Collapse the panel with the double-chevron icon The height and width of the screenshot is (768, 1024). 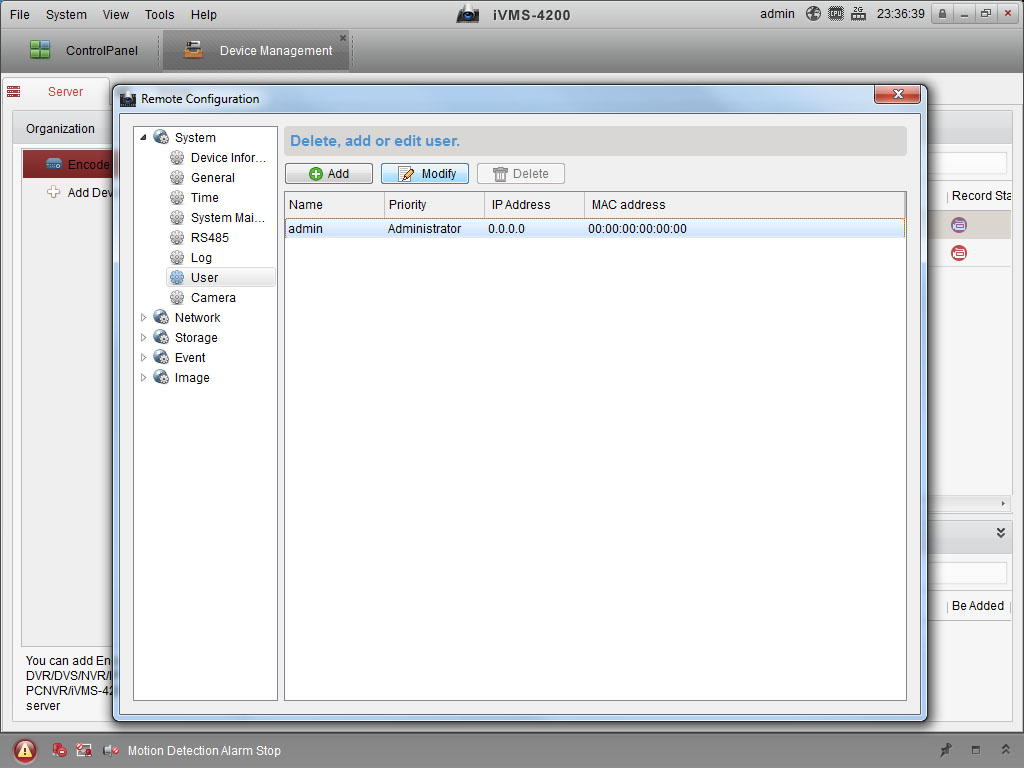tap(1000, 532)
